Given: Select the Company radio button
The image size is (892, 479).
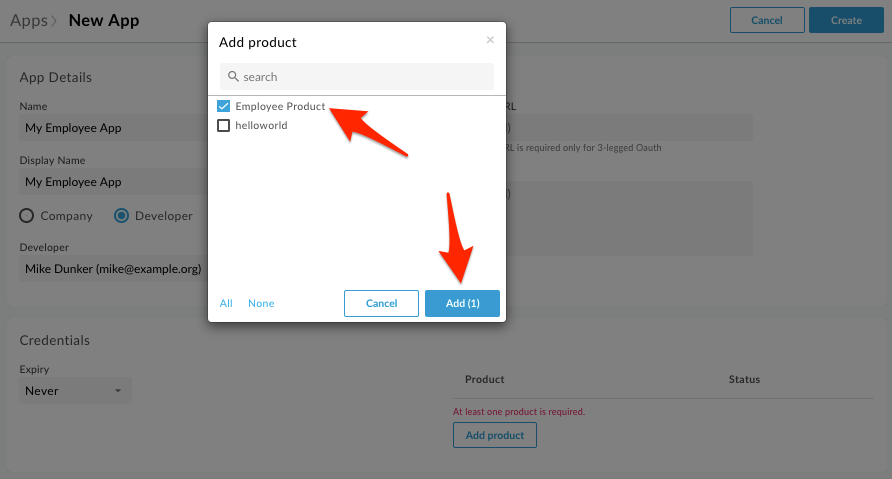Looking at the screenshot, I should coord(27,216).
